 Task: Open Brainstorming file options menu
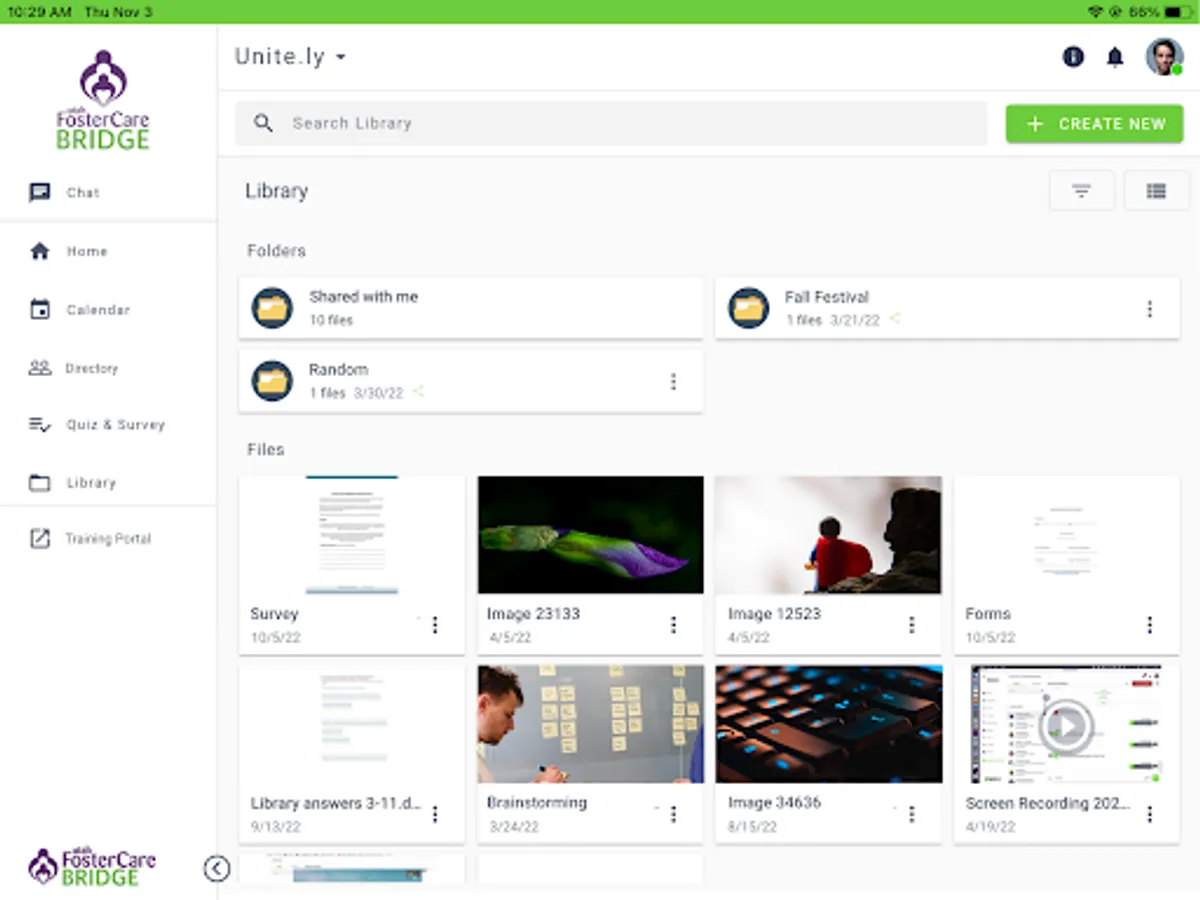pos(673,814)
